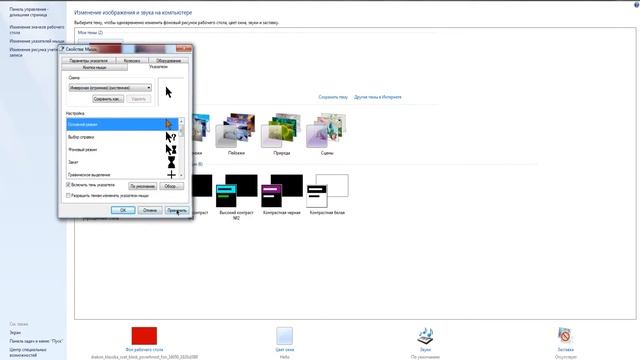
Task: Select the Указатели tab
Action: click(158, 67)
